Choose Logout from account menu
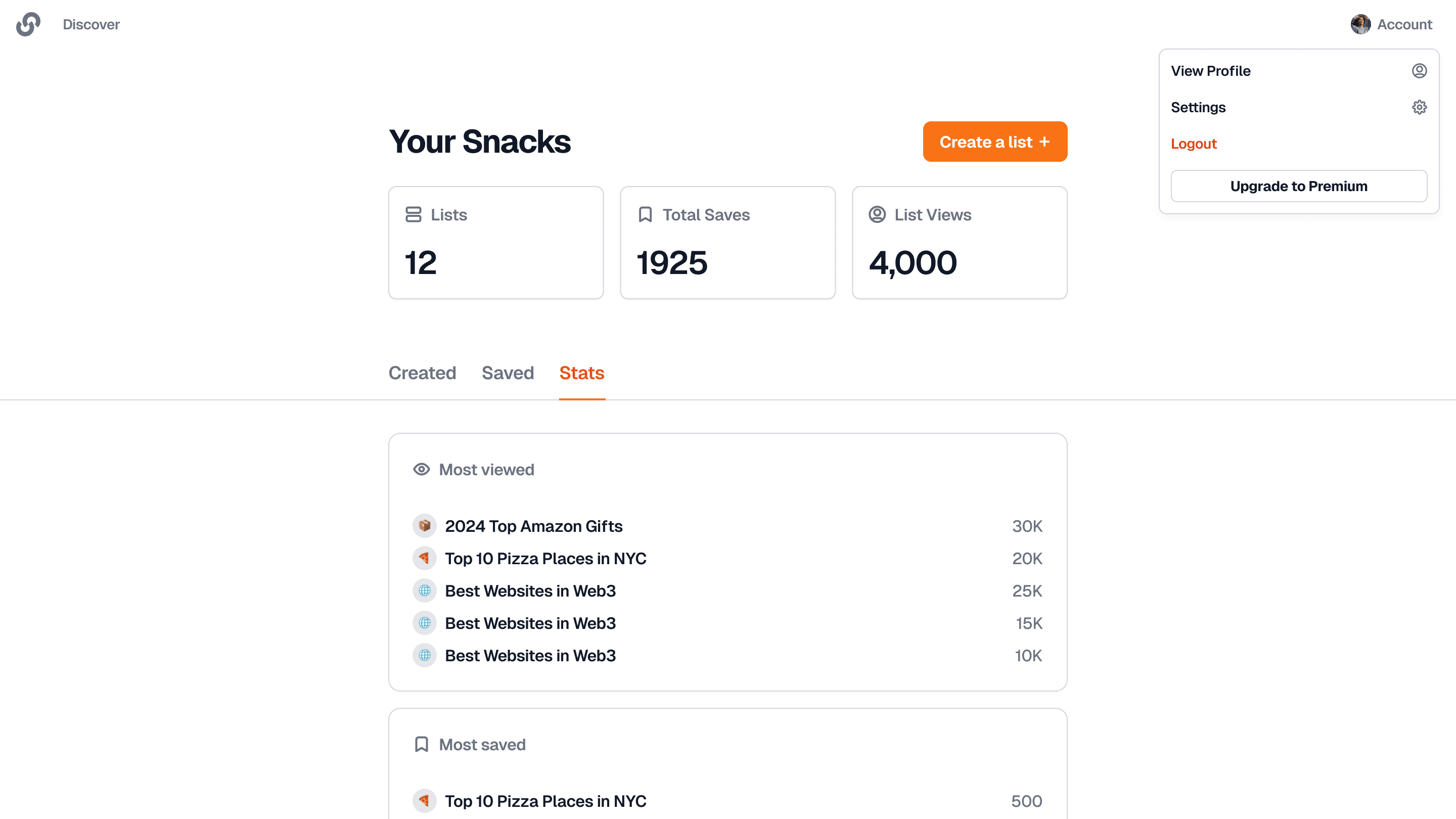 click(x=1193, y=144)
